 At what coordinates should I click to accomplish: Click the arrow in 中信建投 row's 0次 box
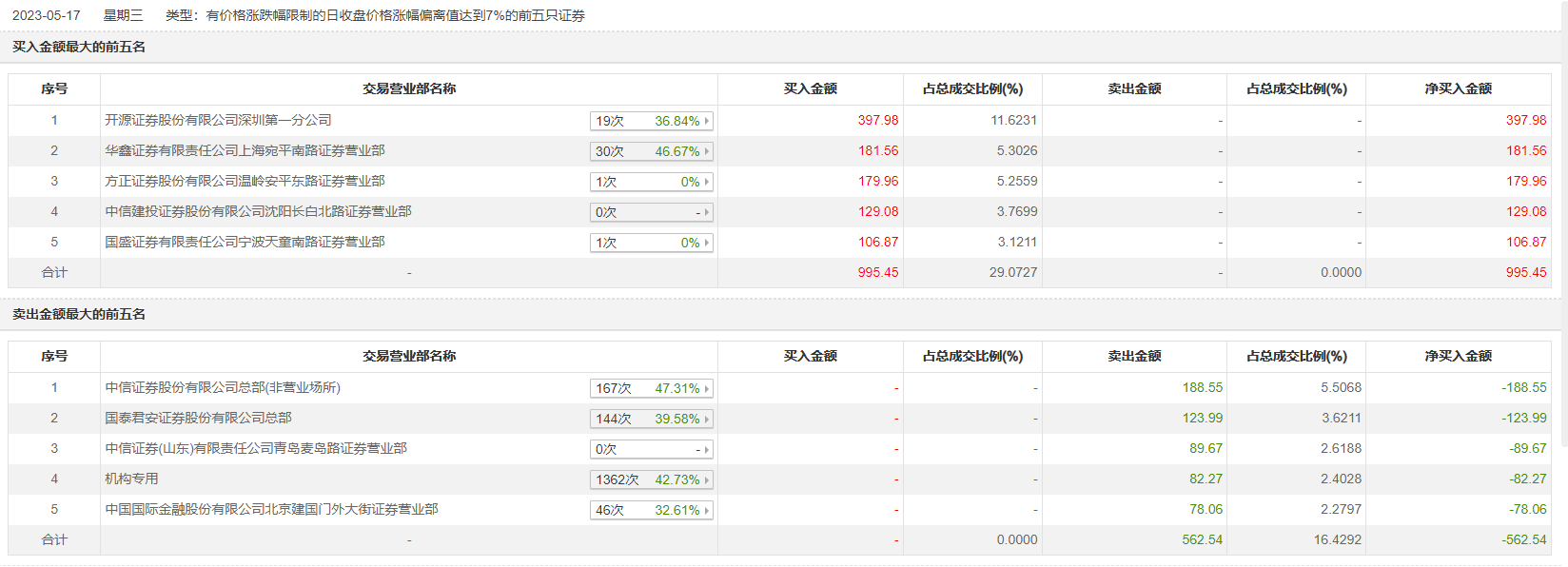click(706, 212)
